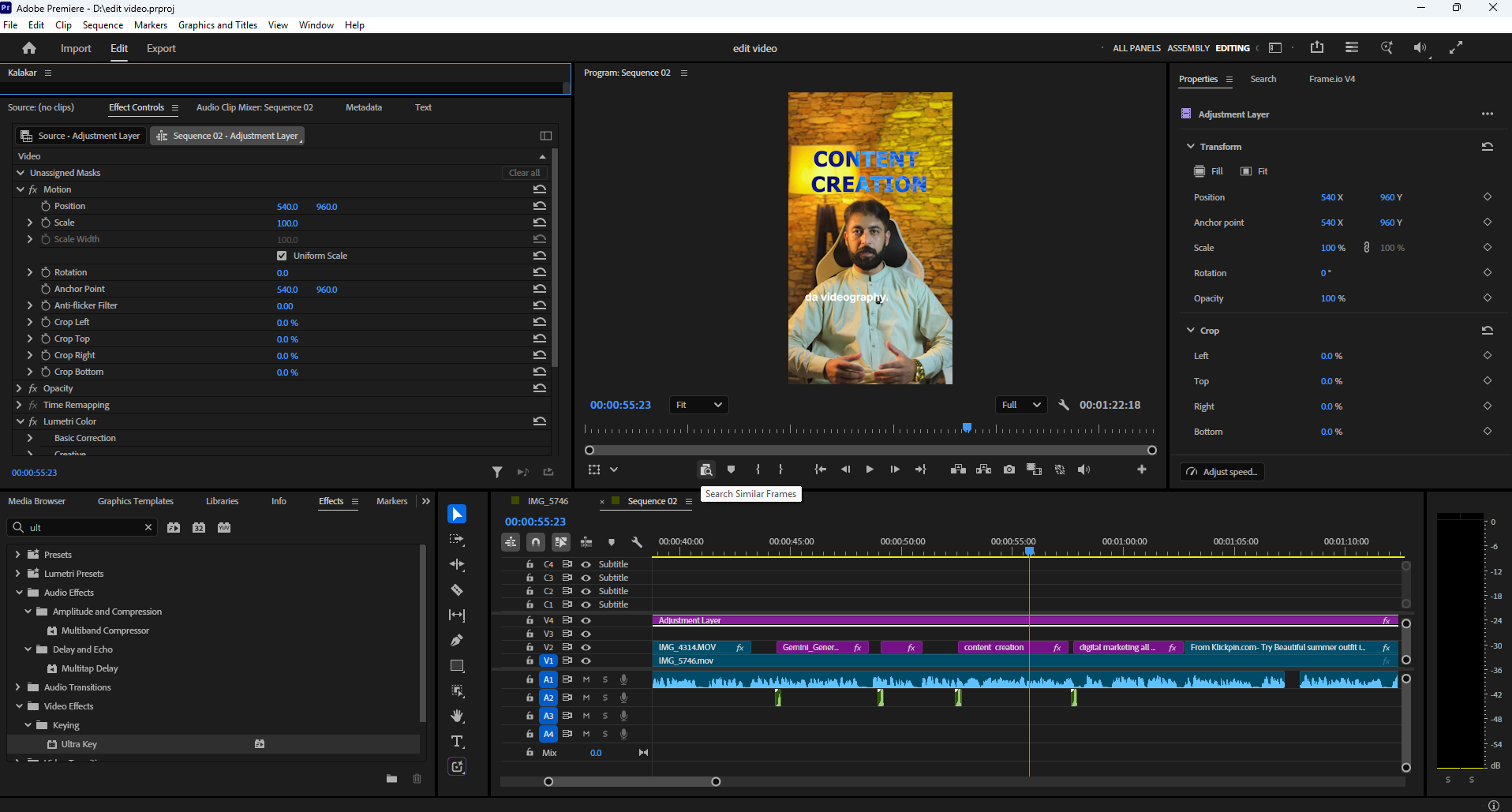Collapse the Transform section in Properties
This screenshot has width=1512, height=812.
coord(1191,147)
